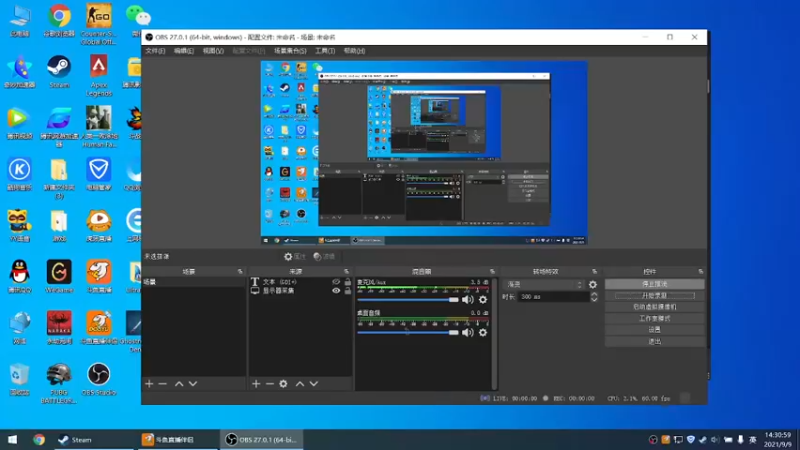
Task: Click the 退出 button in Controls
Action: click(655, 341)
